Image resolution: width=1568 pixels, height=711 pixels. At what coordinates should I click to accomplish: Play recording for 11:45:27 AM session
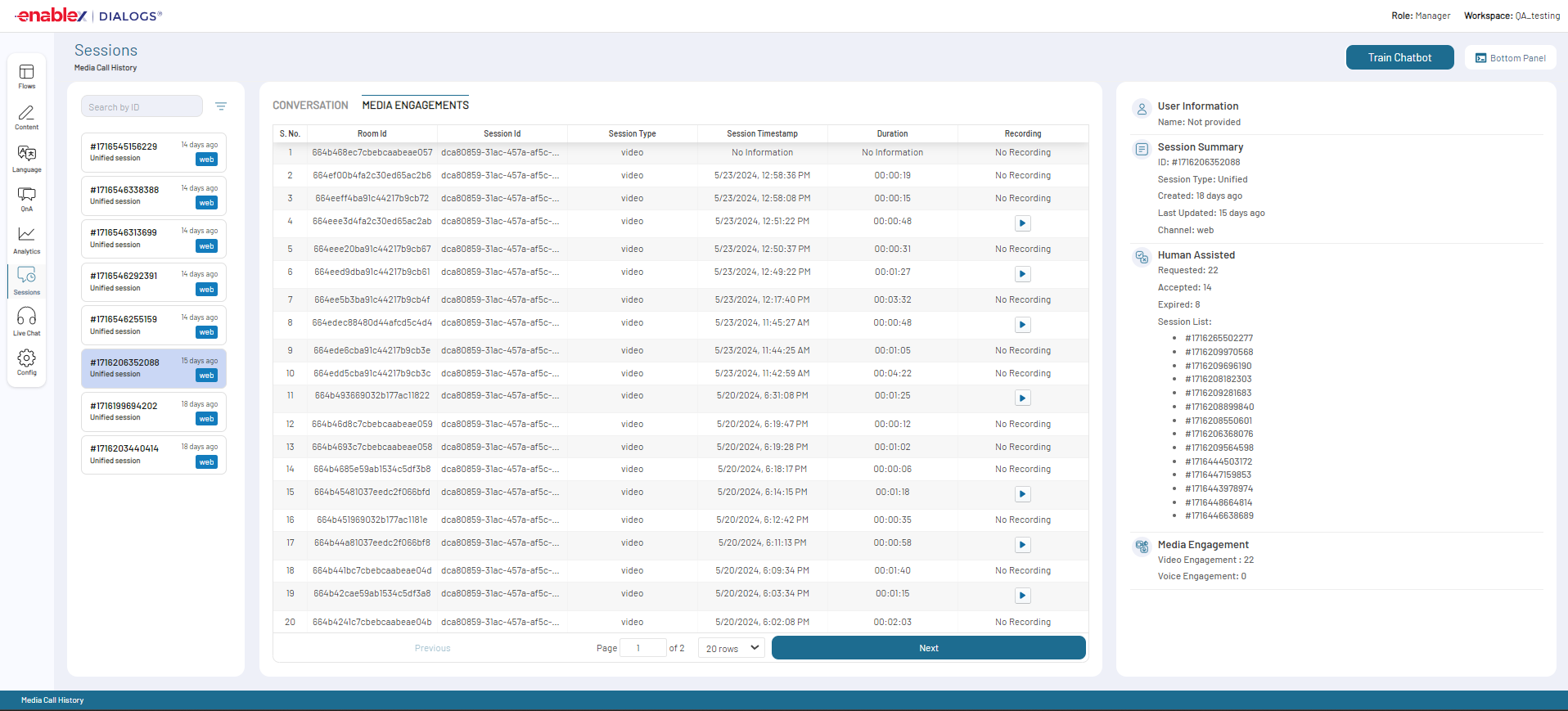click(x=1023, y=325)
